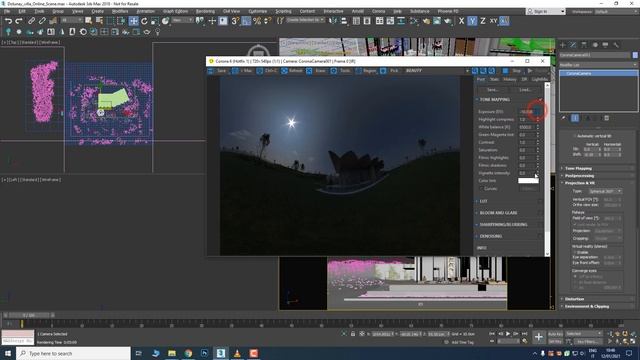Viewport: 640px width, 360px height.
Task: Expand Environment & Clipping rollout
Action: point(587,306)
